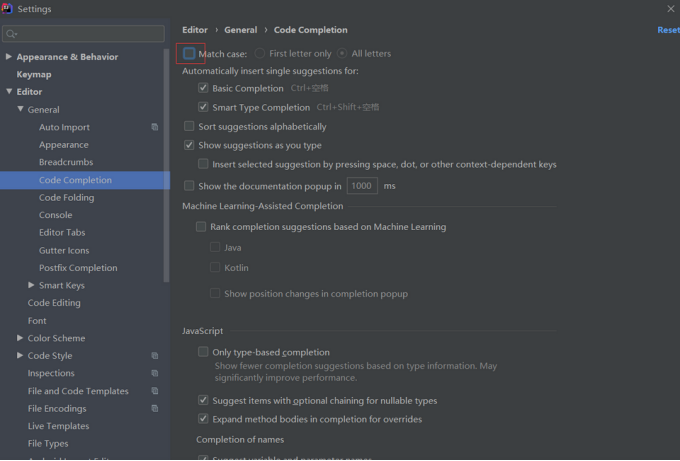This screenshot has width=680, height=461.
Task: Enable the Match case checkbox
Action: tap(189, 53)
